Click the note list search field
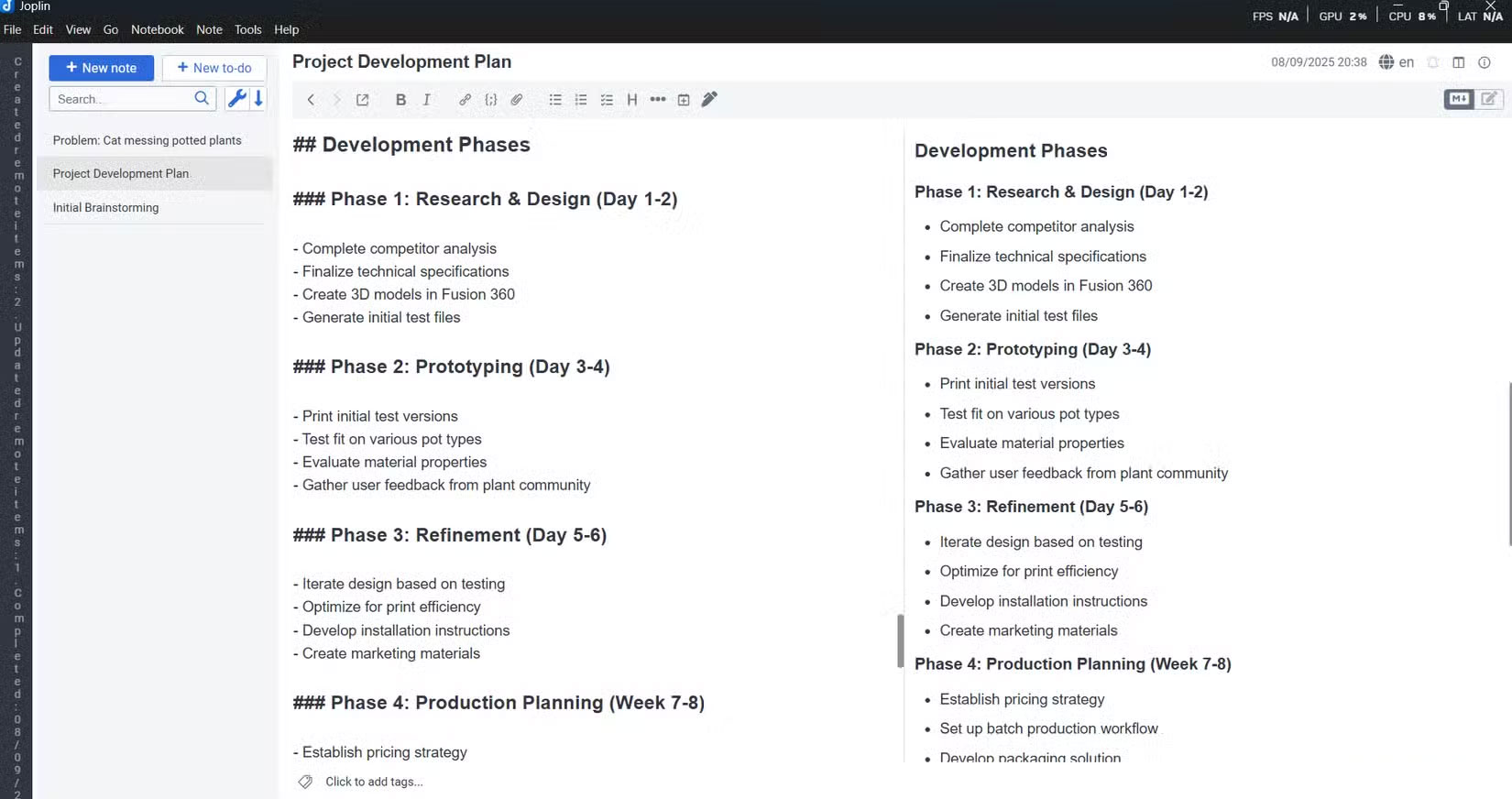 point(123,99)
